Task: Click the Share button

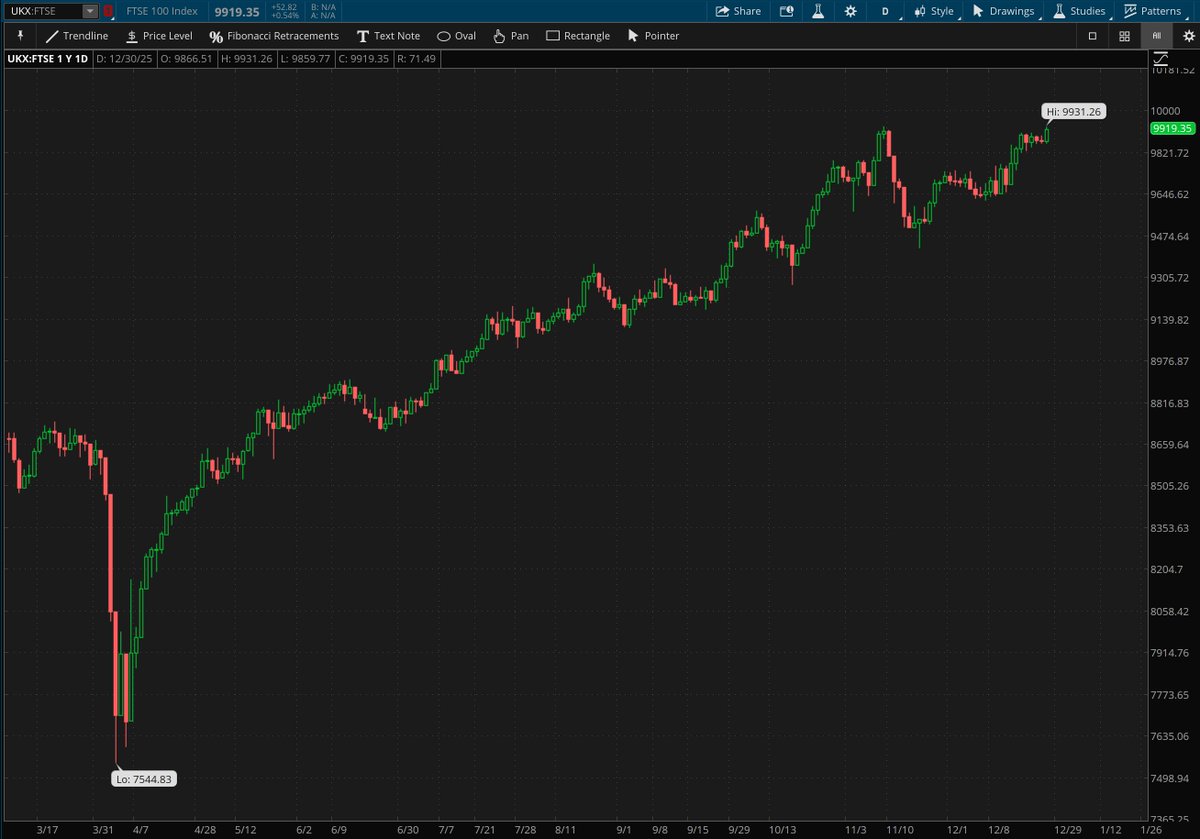Action: [737, 12]
